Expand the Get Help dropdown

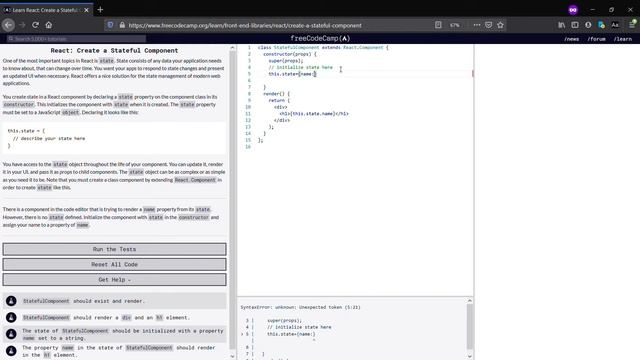tap(114, 280)
